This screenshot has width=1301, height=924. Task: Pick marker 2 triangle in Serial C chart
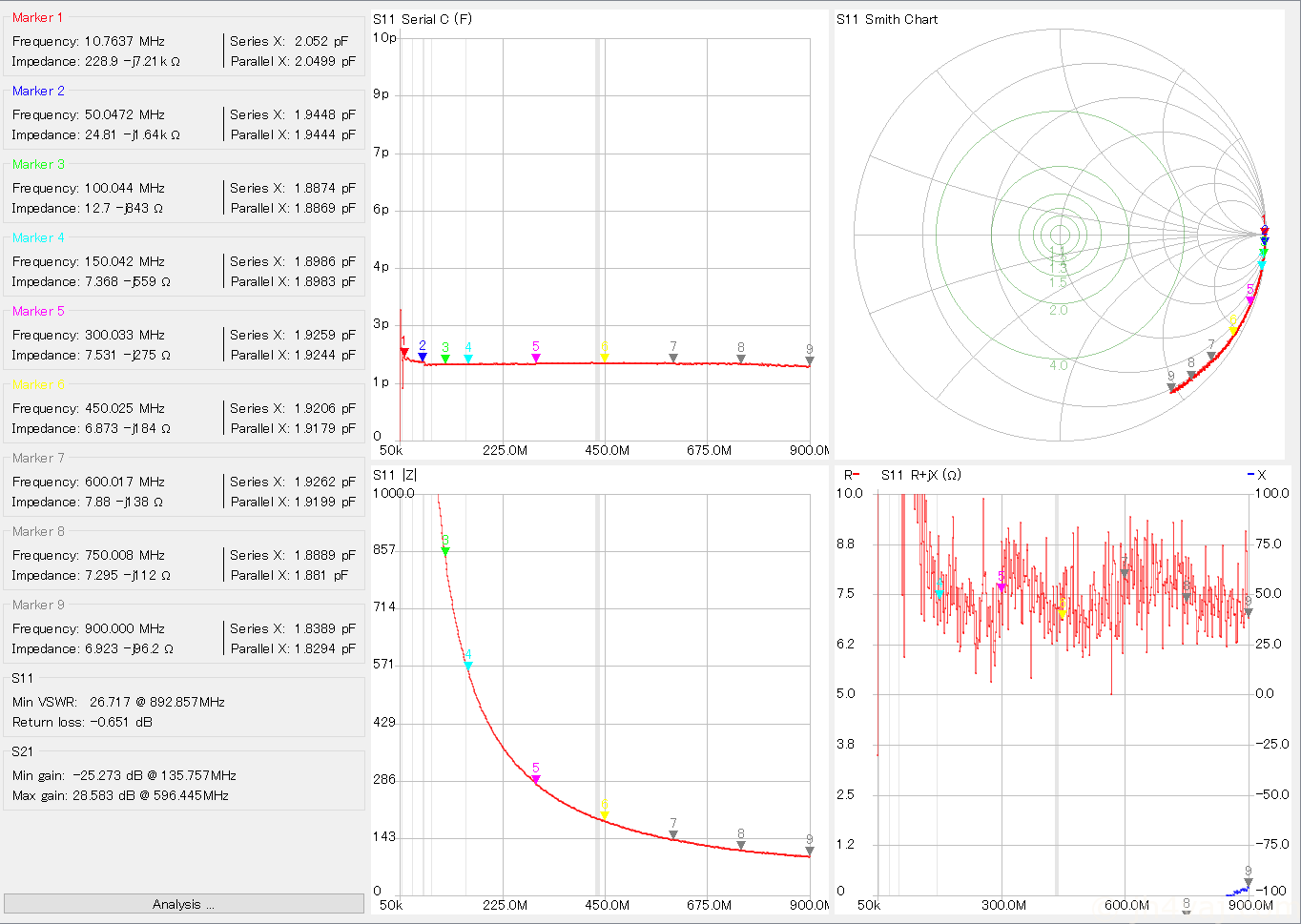423,358
